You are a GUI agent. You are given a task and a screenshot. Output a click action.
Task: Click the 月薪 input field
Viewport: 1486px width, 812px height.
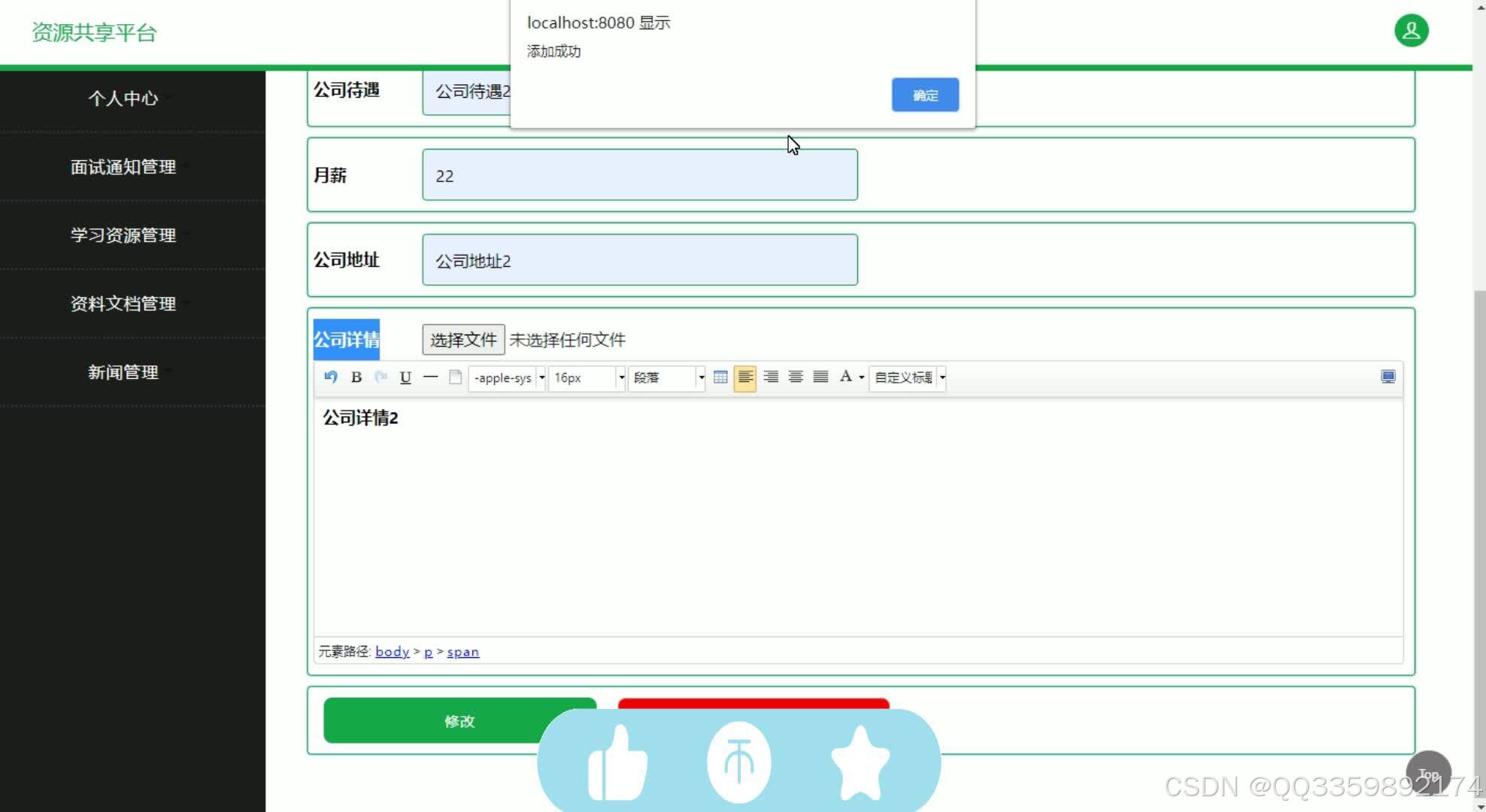click(640, 174)
